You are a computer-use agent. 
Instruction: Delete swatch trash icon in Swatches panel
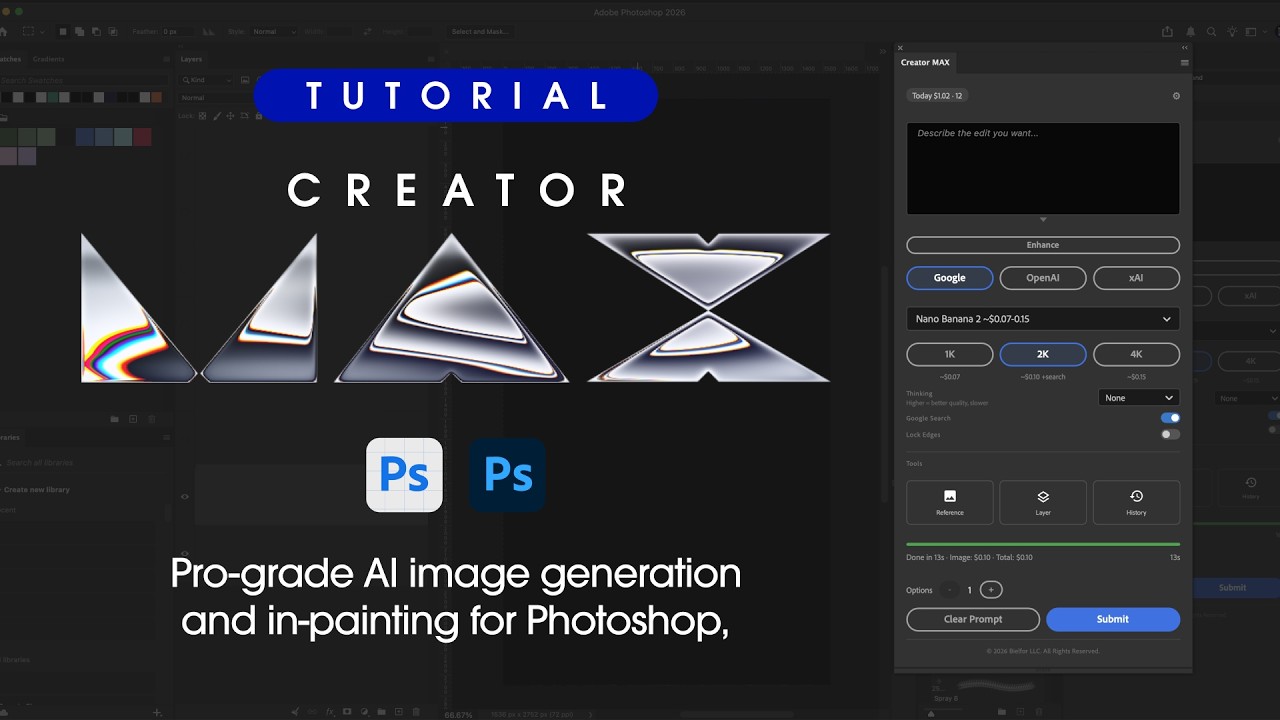[x=151, y=419]
